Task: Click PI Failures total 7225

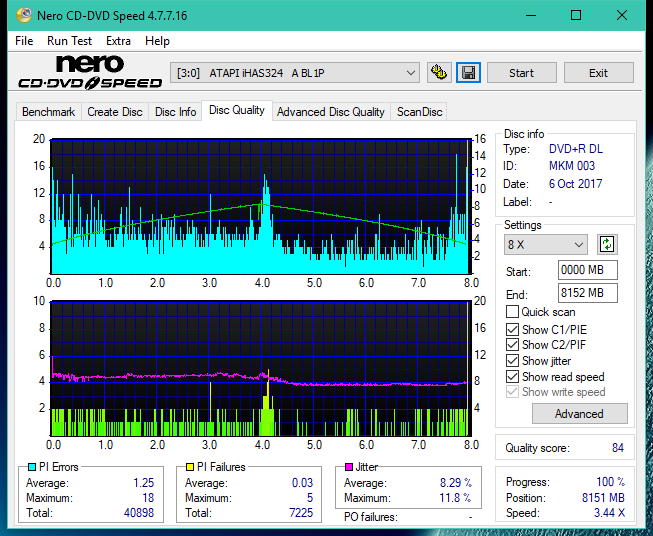Action: (301, 513)
